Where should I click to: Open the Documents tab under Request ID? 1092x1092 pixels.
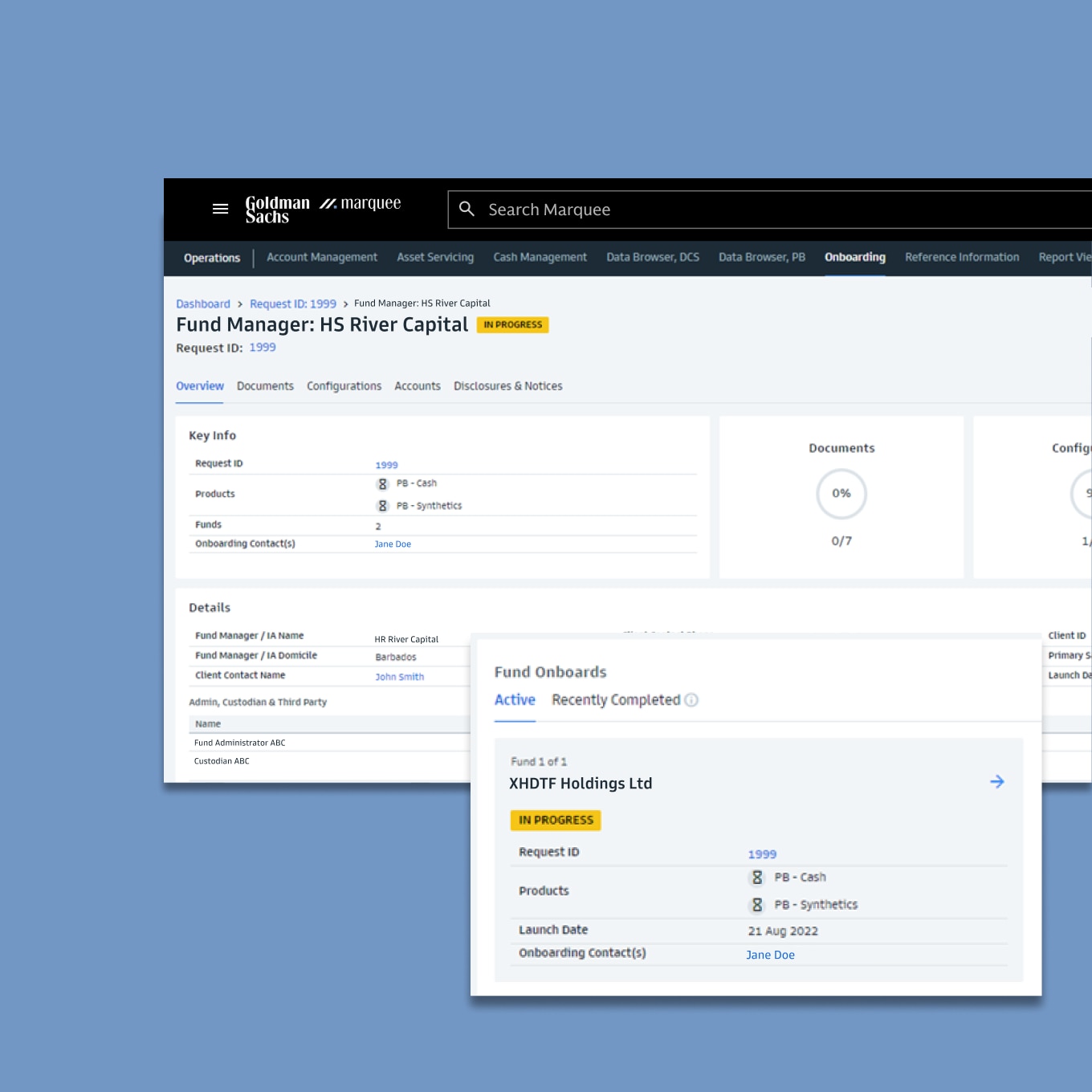[265, 386]
